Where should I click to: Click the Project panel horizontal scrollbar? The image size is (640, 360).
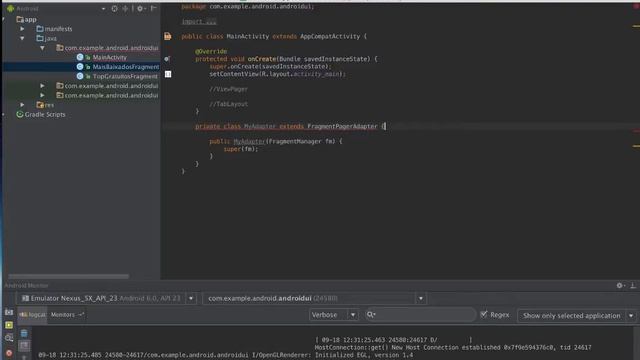(68, 276)
